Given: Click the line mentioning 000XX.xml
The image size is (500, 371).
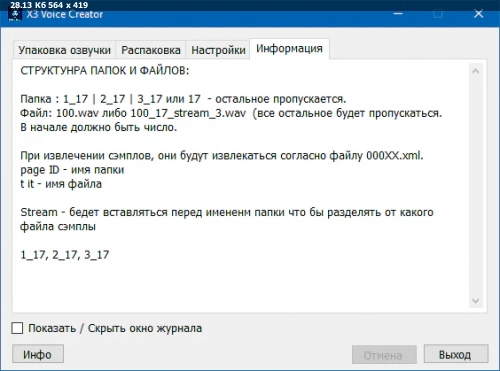Looking at the screenshot, I should pyautogui.click(x=222, y=156).
